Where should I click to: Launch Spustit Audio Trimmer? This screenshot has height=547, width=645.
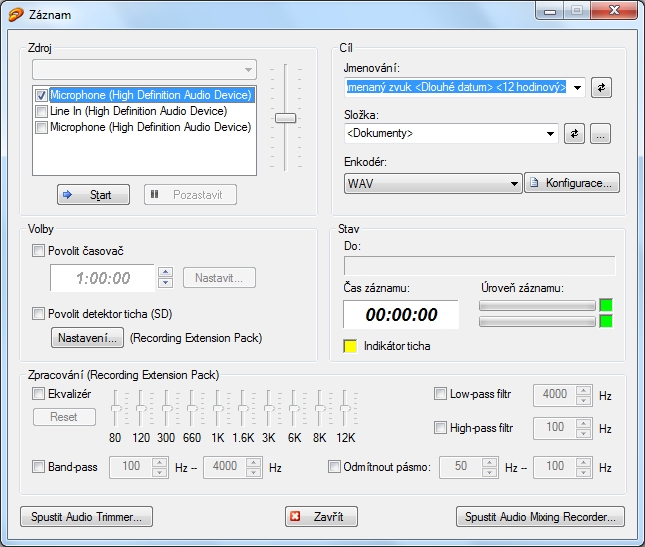point(86,517)
